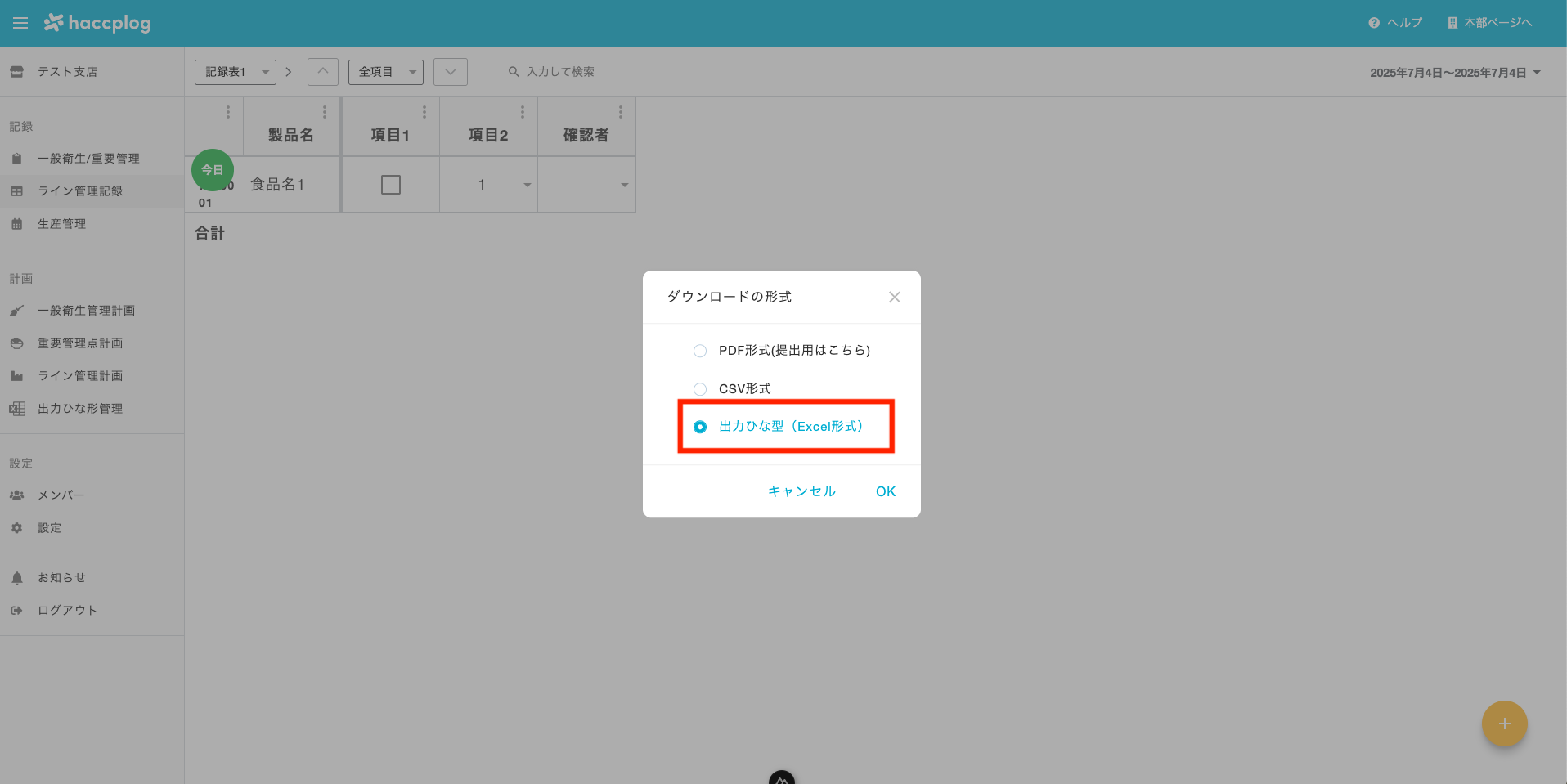Click キャンセル to dismiss the dialog
The height and width of the screenshot is (784, 1567).
[801, 491]
